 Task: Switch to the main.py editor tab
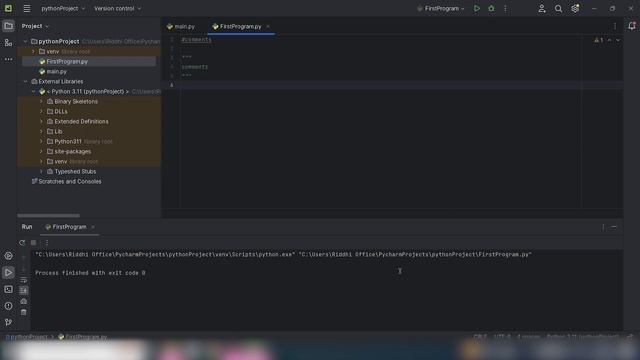click(181, 27)
